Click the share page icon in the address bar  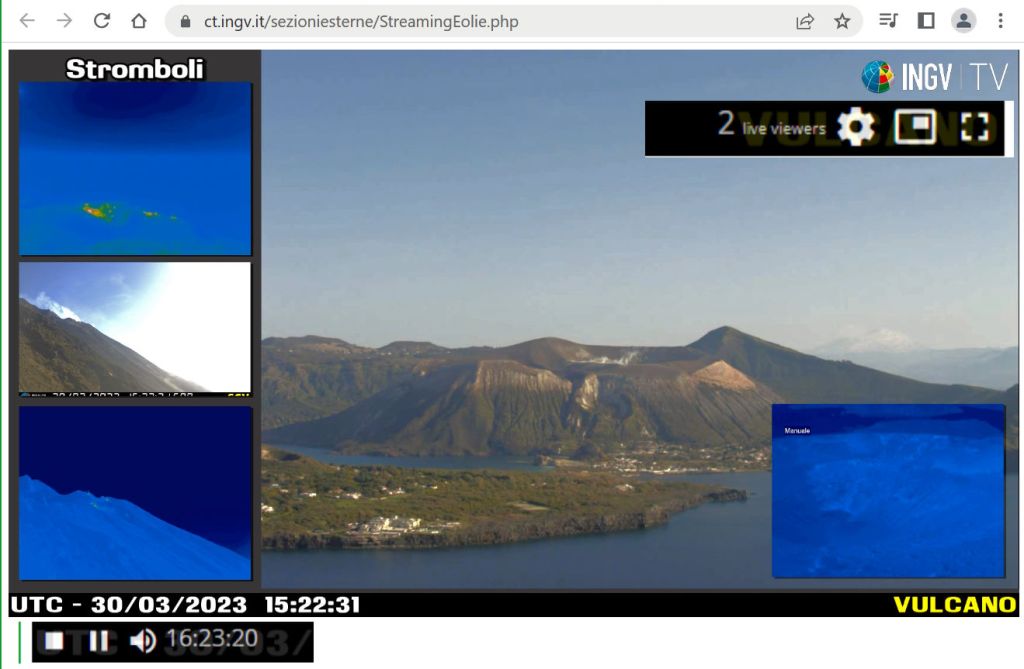[805, 21]
